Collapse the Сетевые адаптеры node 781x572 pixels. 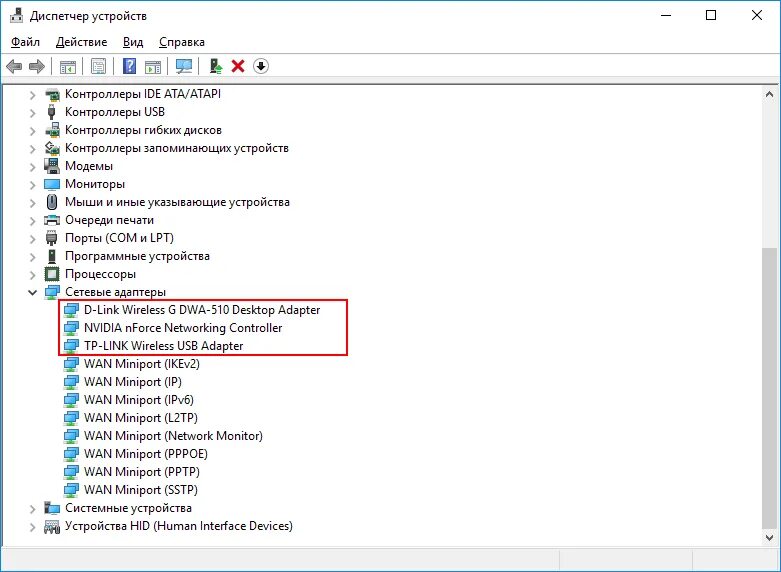(33, 292)
